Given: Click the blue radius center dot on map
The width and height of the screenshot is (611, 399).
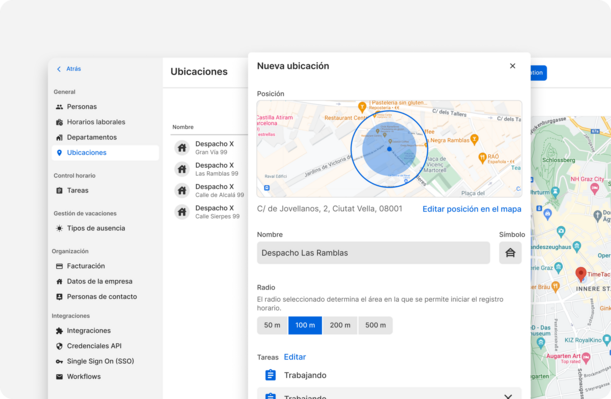Looking at the screenshot, I should (389, 149).
